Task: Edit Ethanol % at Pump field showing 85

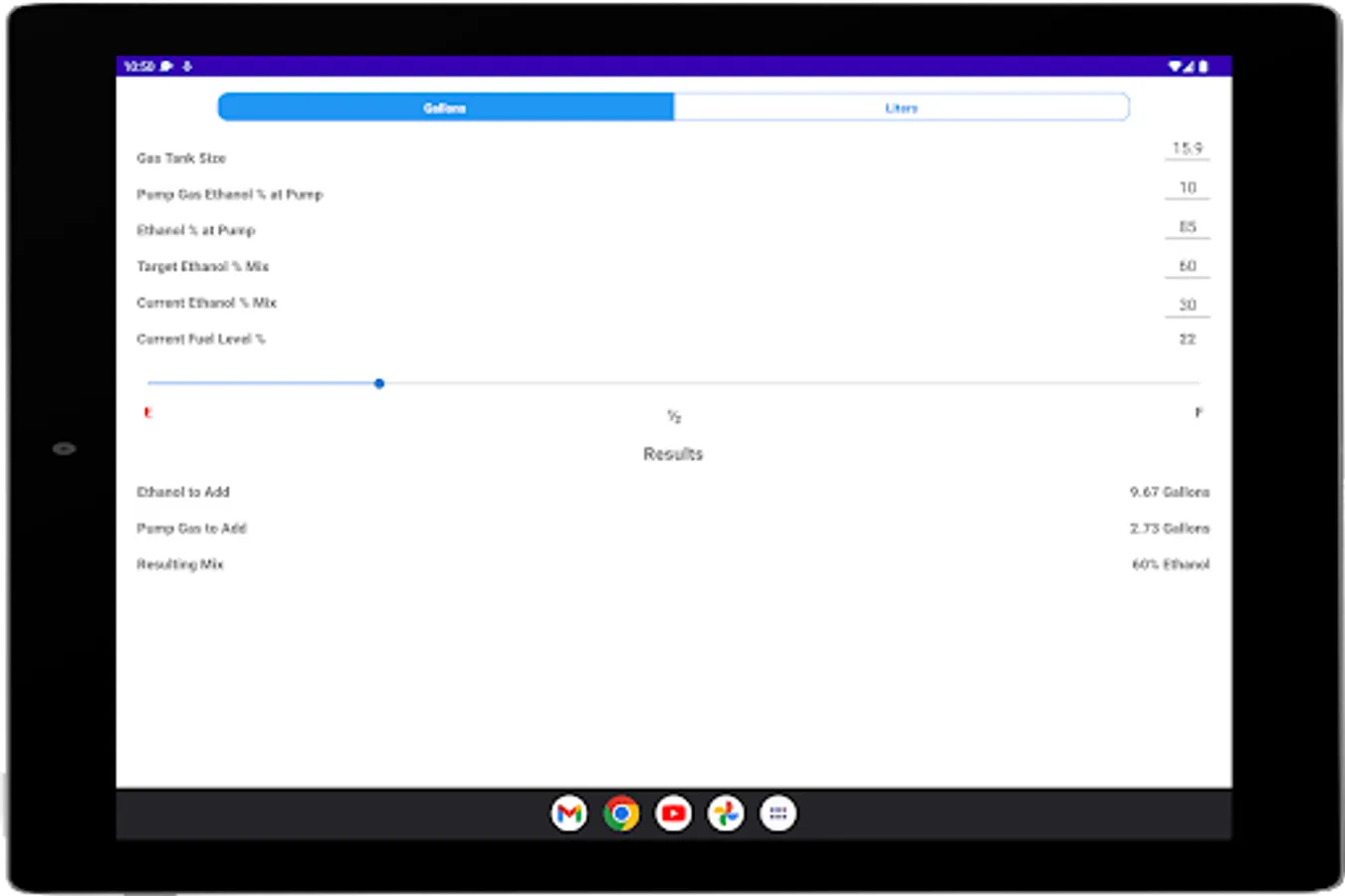Action: coord(1187,227)
